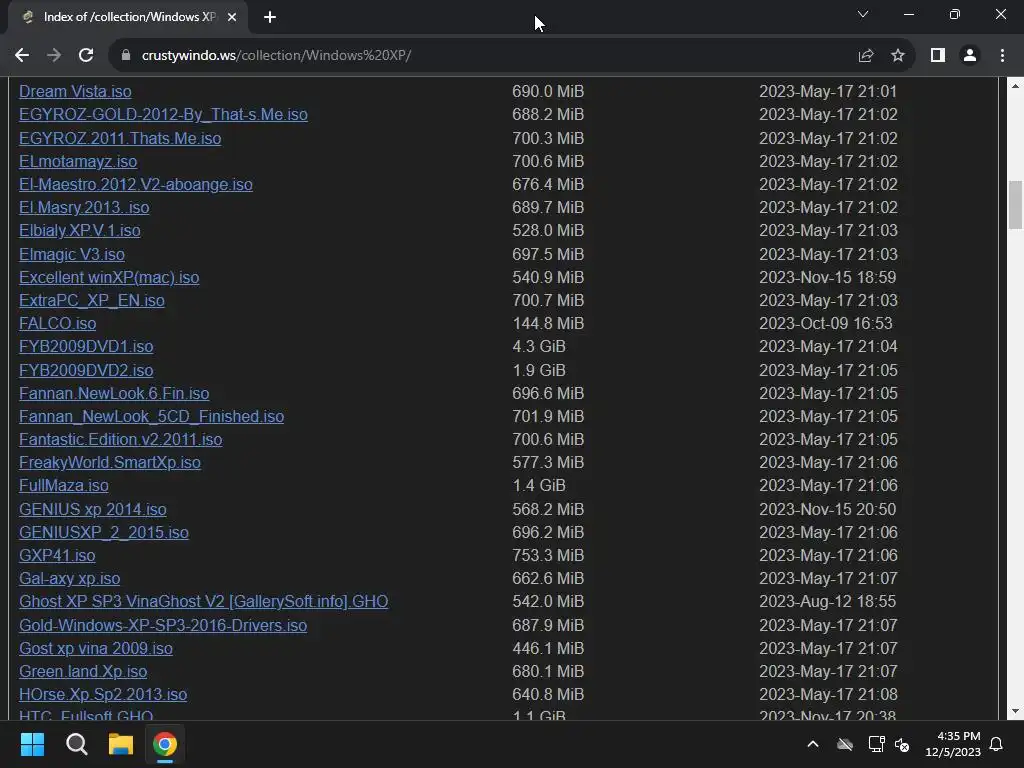This screenshot has height=768, width=1024.
Task: Open EGYROZ-GOLD-2012-By_That-s.Me.iso link
Action: click(x=163, y=114)
